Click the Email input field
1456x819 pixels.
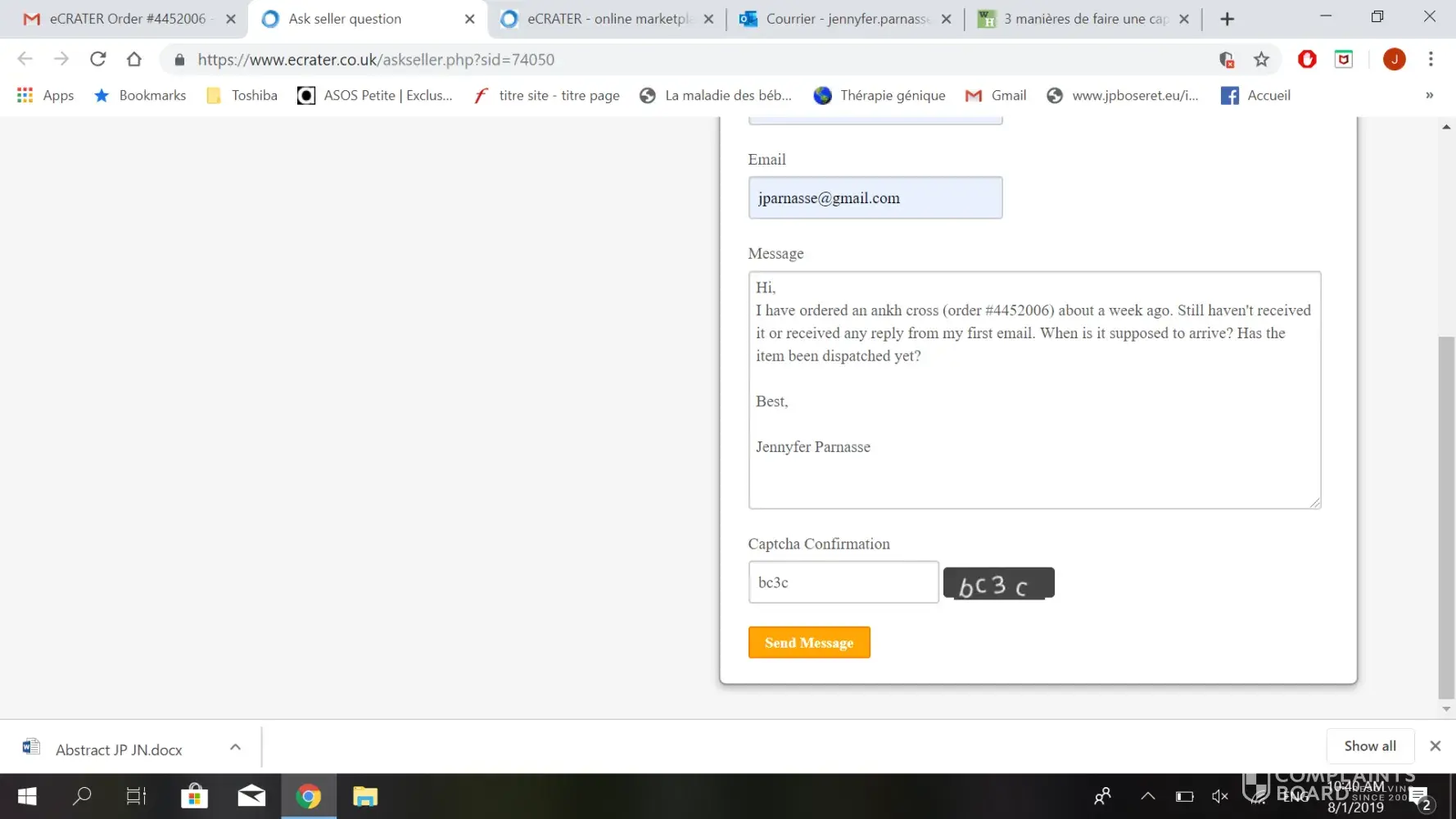tap(875, 197)
